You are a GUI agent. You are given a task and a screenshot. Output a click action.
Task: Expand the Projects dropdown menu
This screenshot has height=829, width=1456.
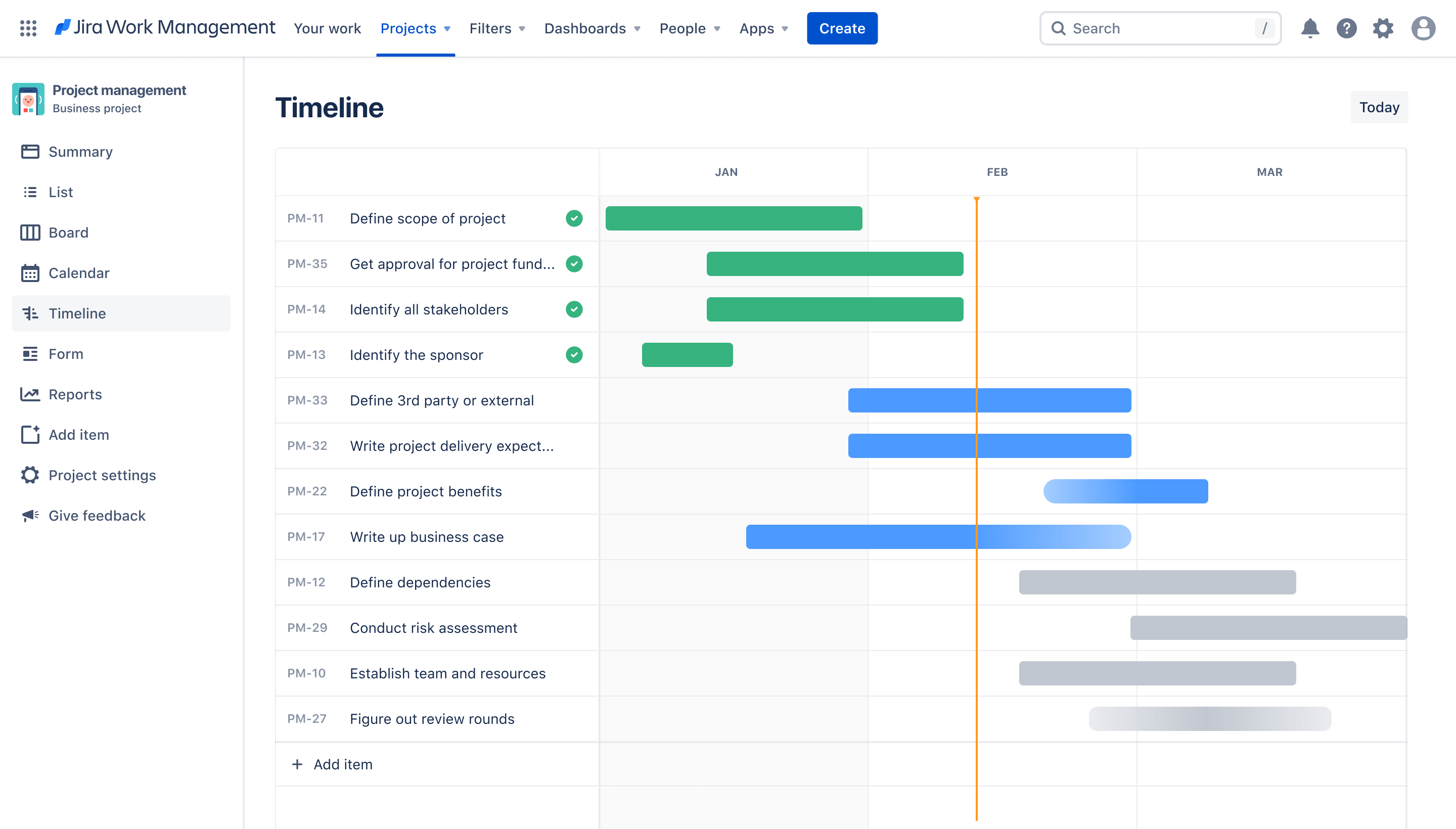click(415, 28)
